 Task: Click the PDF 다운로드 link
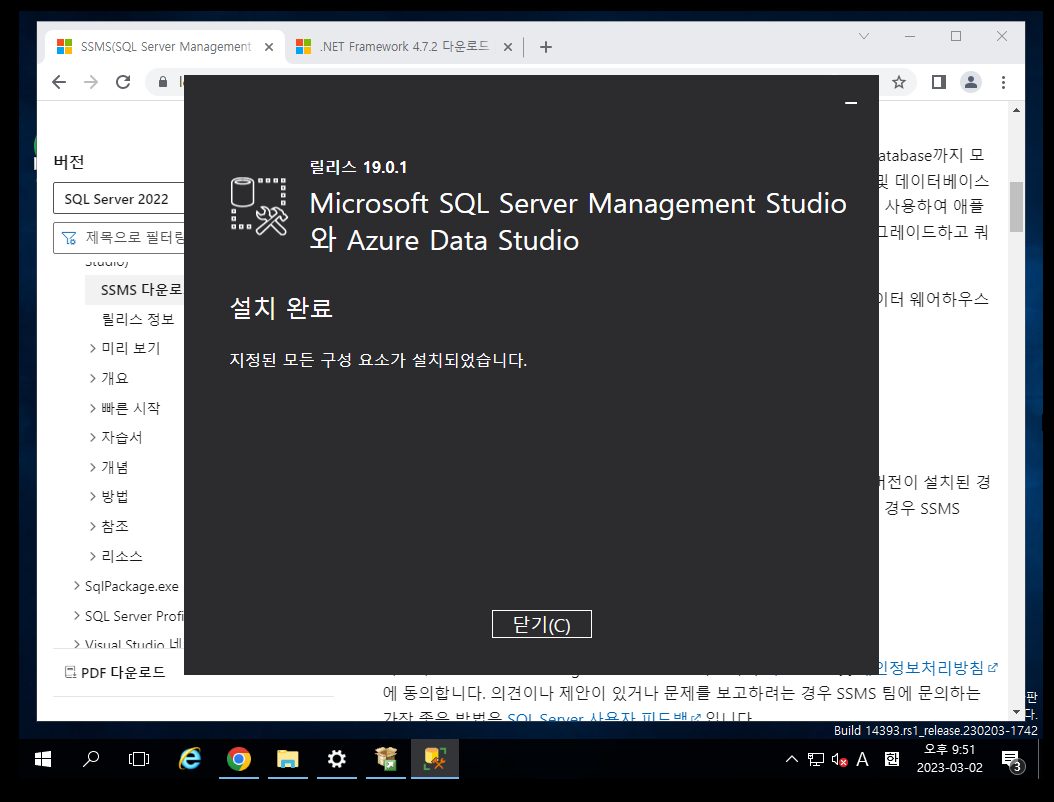click(x=115, y=672)
